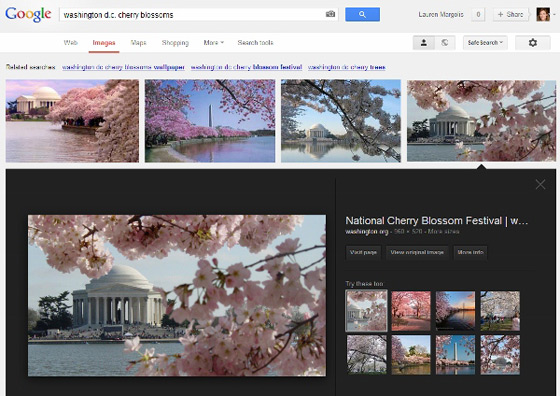Open related search cherry trees
The width and height of the screenshot is (560, 396).
click(346, 67)
